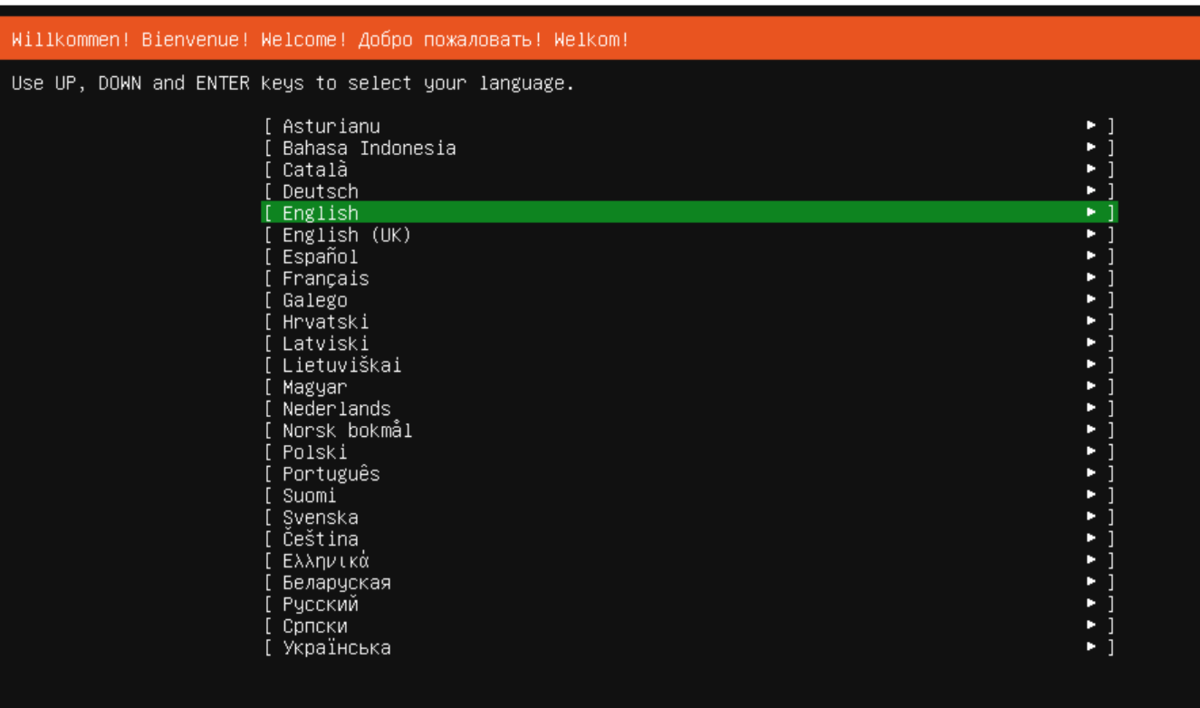The width and height of the screenshot is (1200, 708).
Task: Pick Hrvatski from the list
Action: click(689, 322)
